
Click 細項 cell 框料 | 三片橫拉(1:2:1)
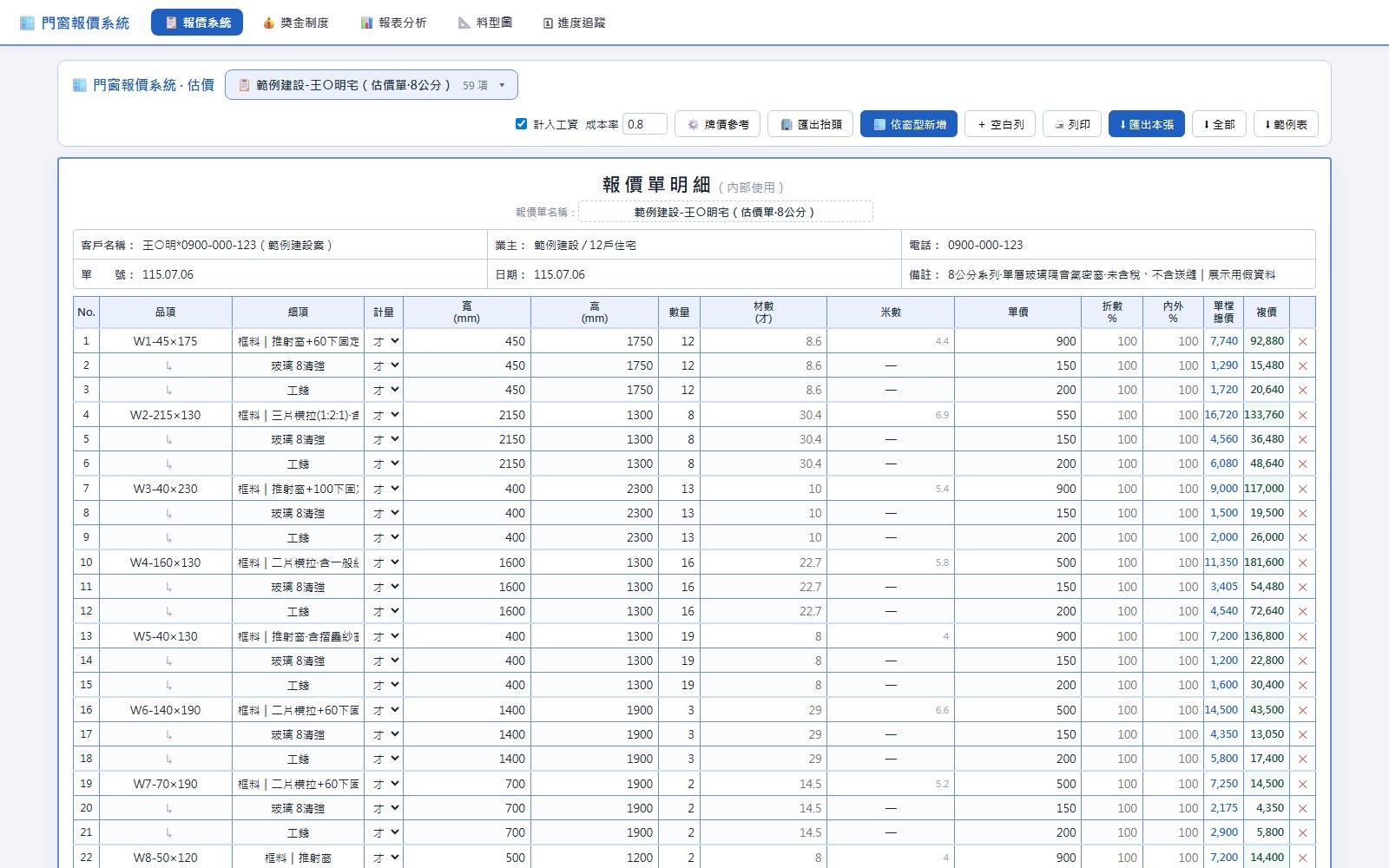(x=298, y=415)
